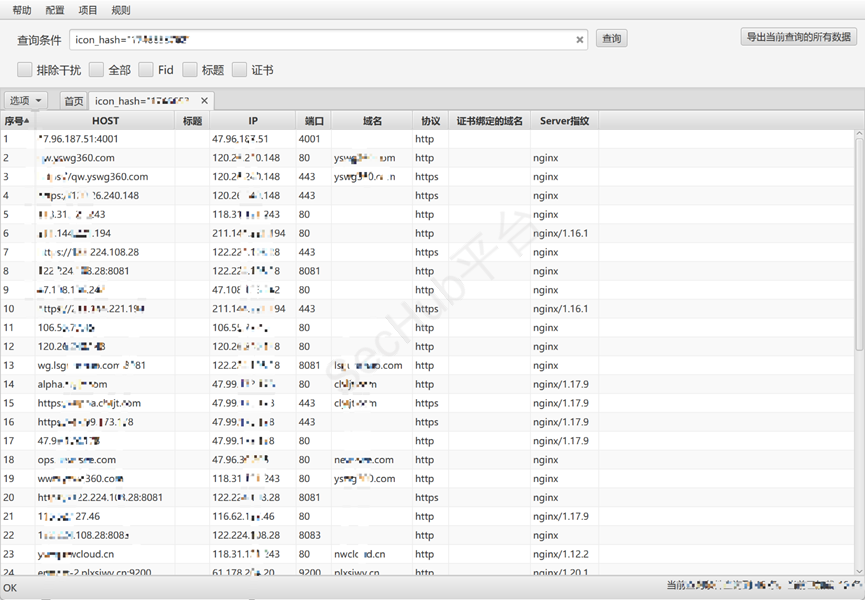Expand the 选项 dropdown
This screenshot has height=600, width=865.
pyautogui.click(x=26, y=101)
